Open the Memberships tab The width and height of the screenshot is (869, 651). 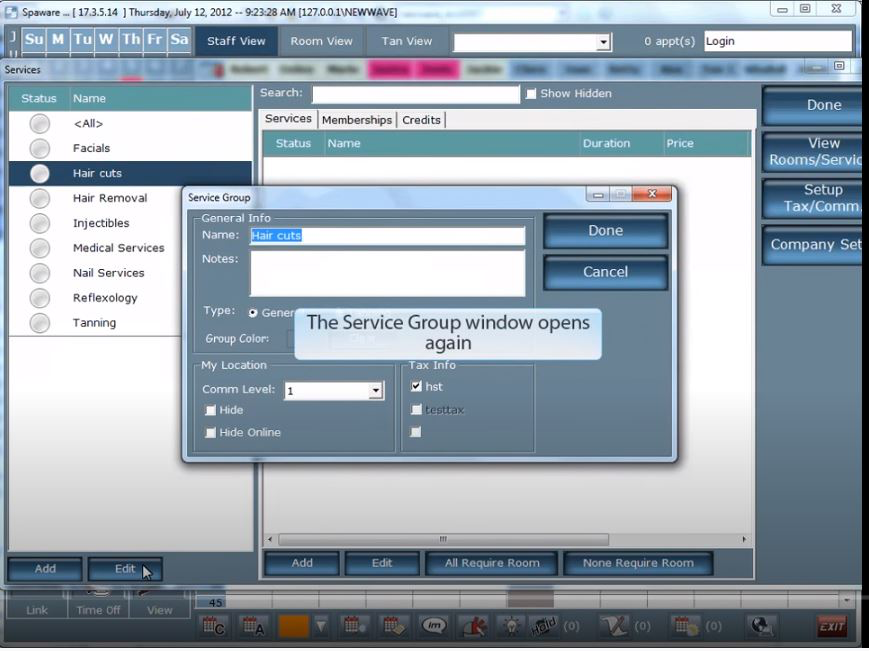point(357,120)
